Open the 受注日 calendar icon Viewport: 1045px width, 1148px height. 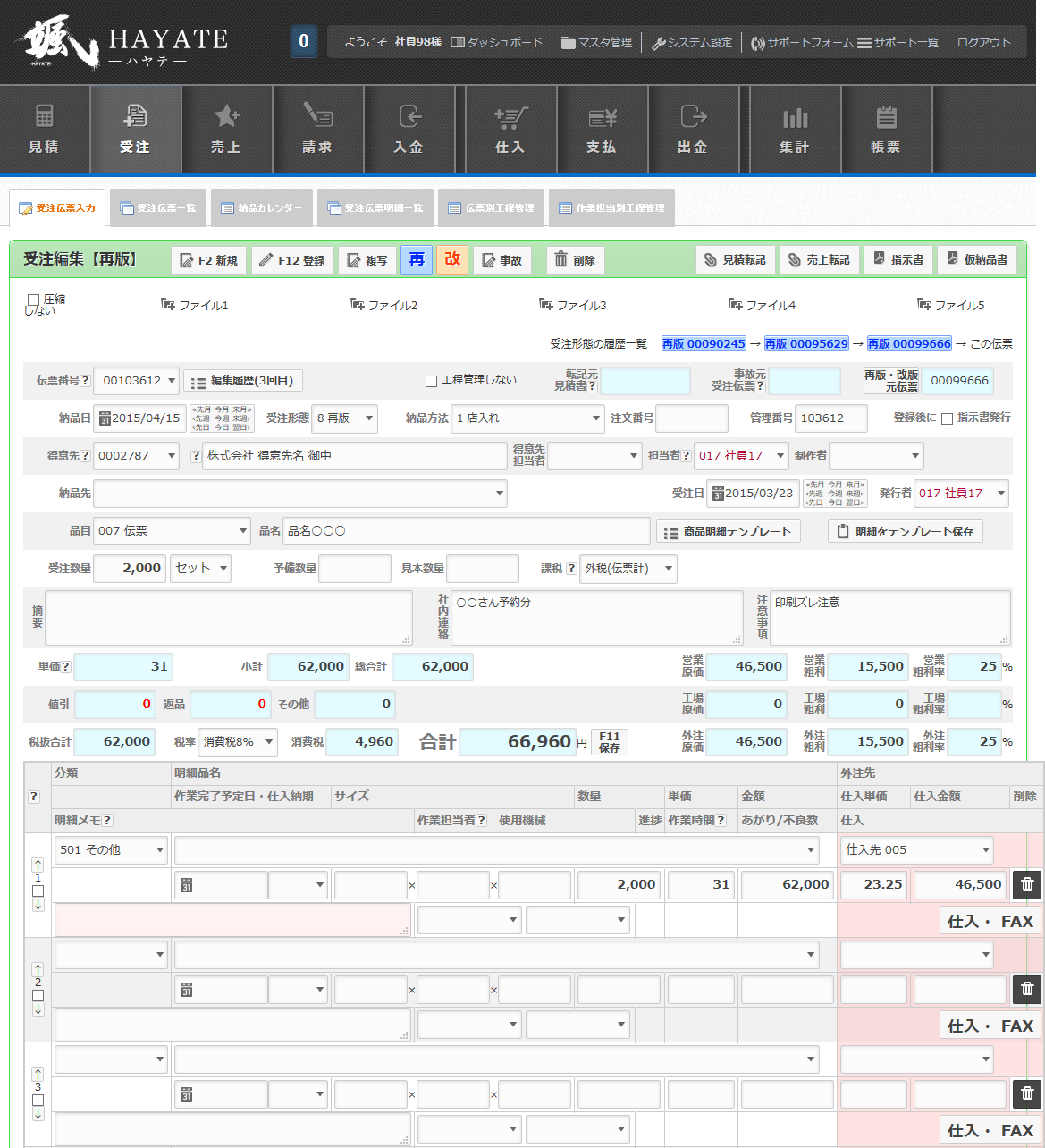pos(718,494)
